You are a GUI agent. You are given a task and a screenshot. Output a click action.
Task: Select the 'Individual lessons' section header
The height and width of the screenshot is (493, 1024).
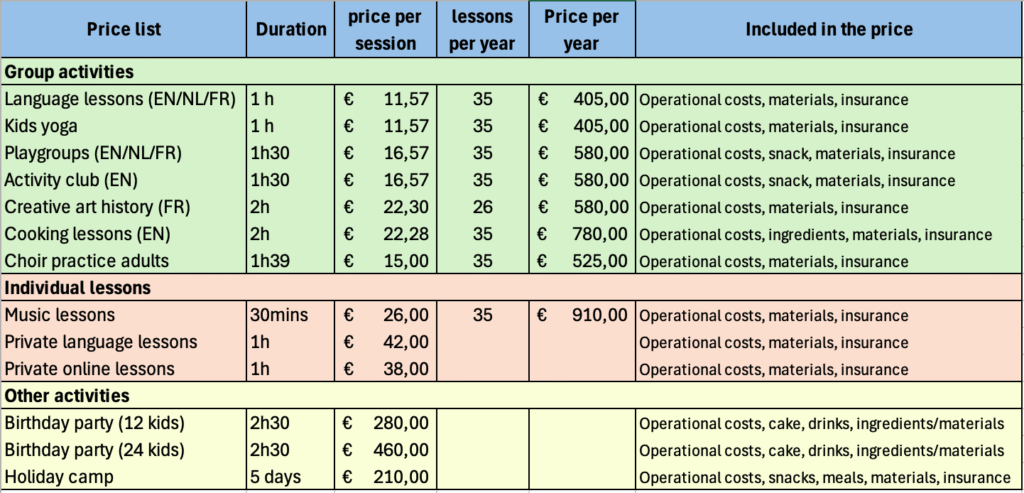78,288
